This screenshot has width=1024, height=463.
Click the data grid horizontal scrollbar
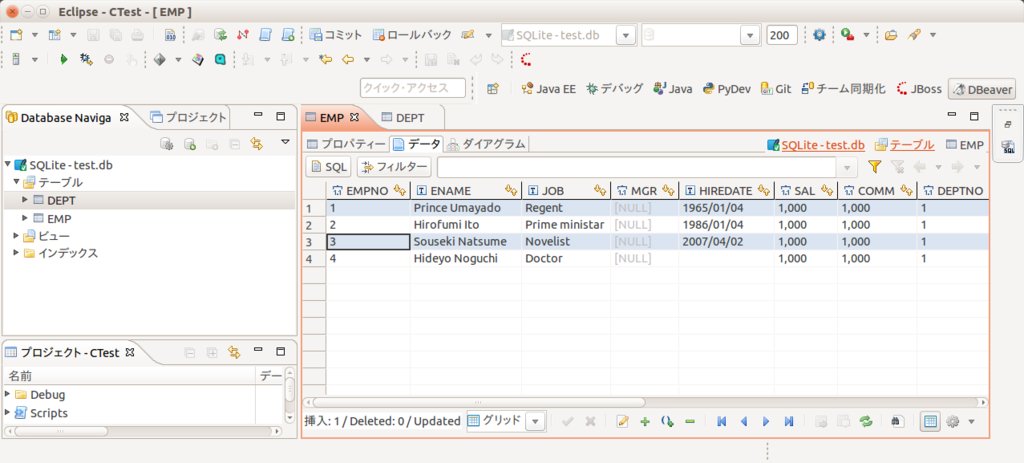479,402
